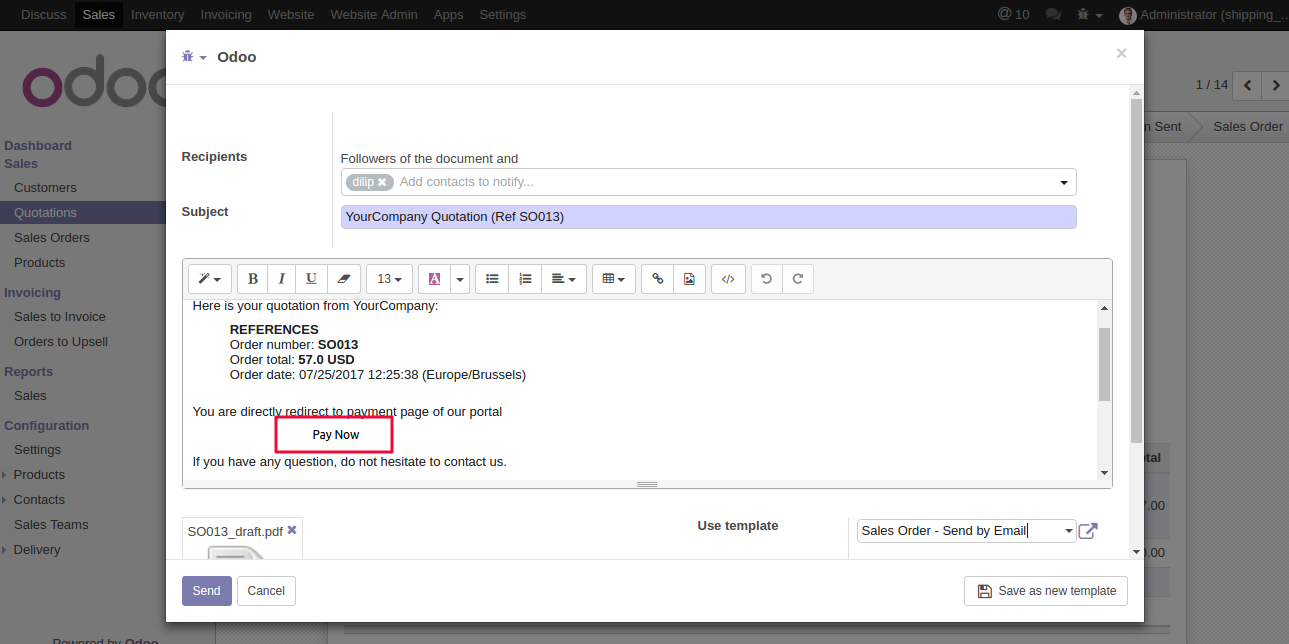Open the paragraph alignment dropdown
1289x644 pixels.
coord(564,279)
